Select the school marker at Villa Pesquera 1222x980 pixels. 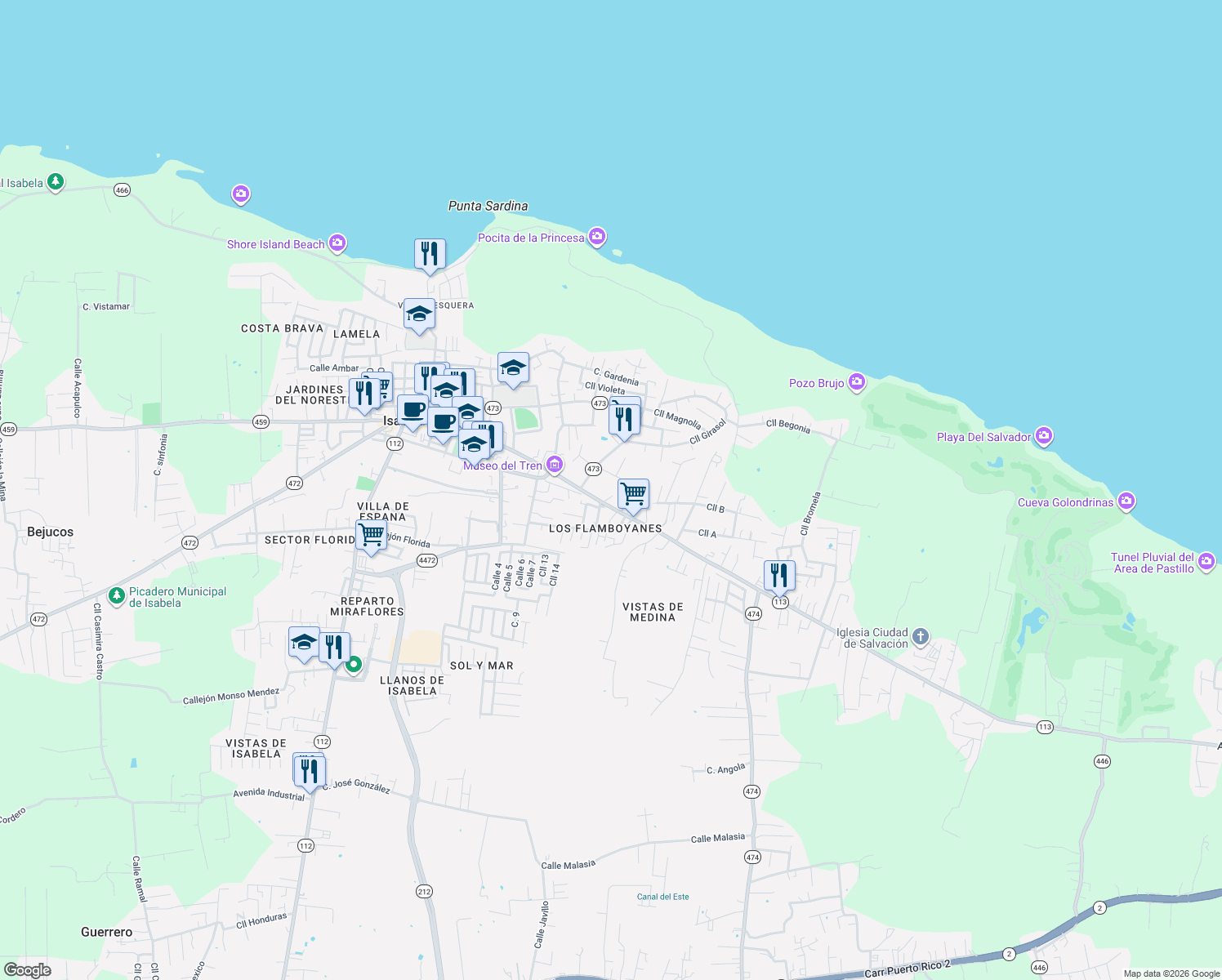click(419, 315)
